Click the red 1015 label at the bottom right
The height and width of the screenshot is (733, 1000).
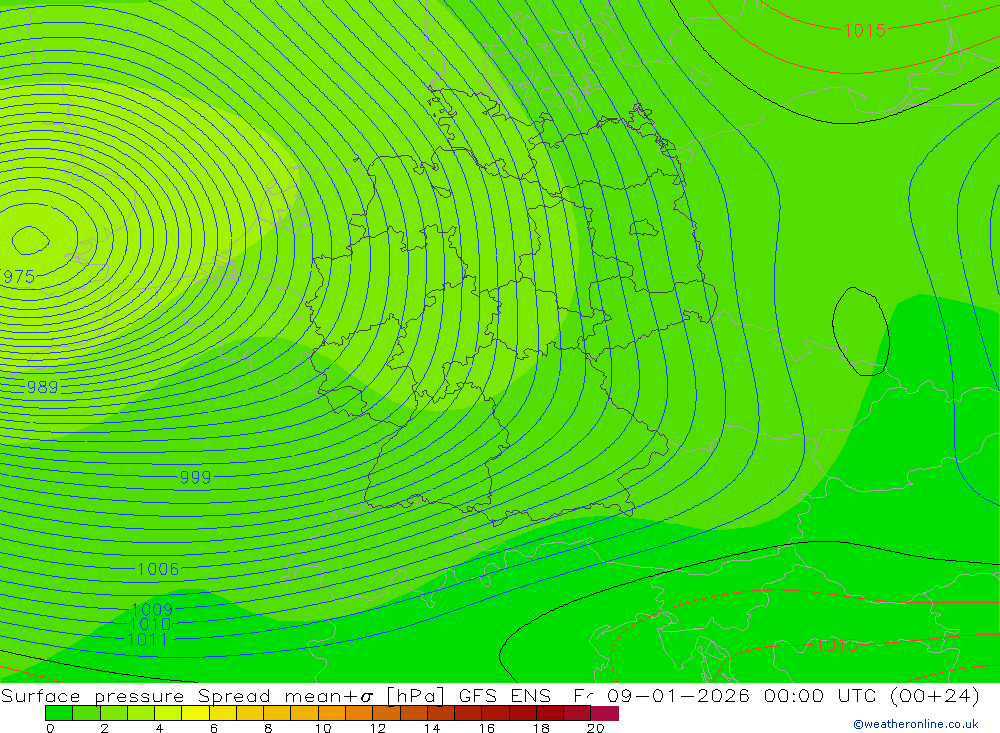837,645
